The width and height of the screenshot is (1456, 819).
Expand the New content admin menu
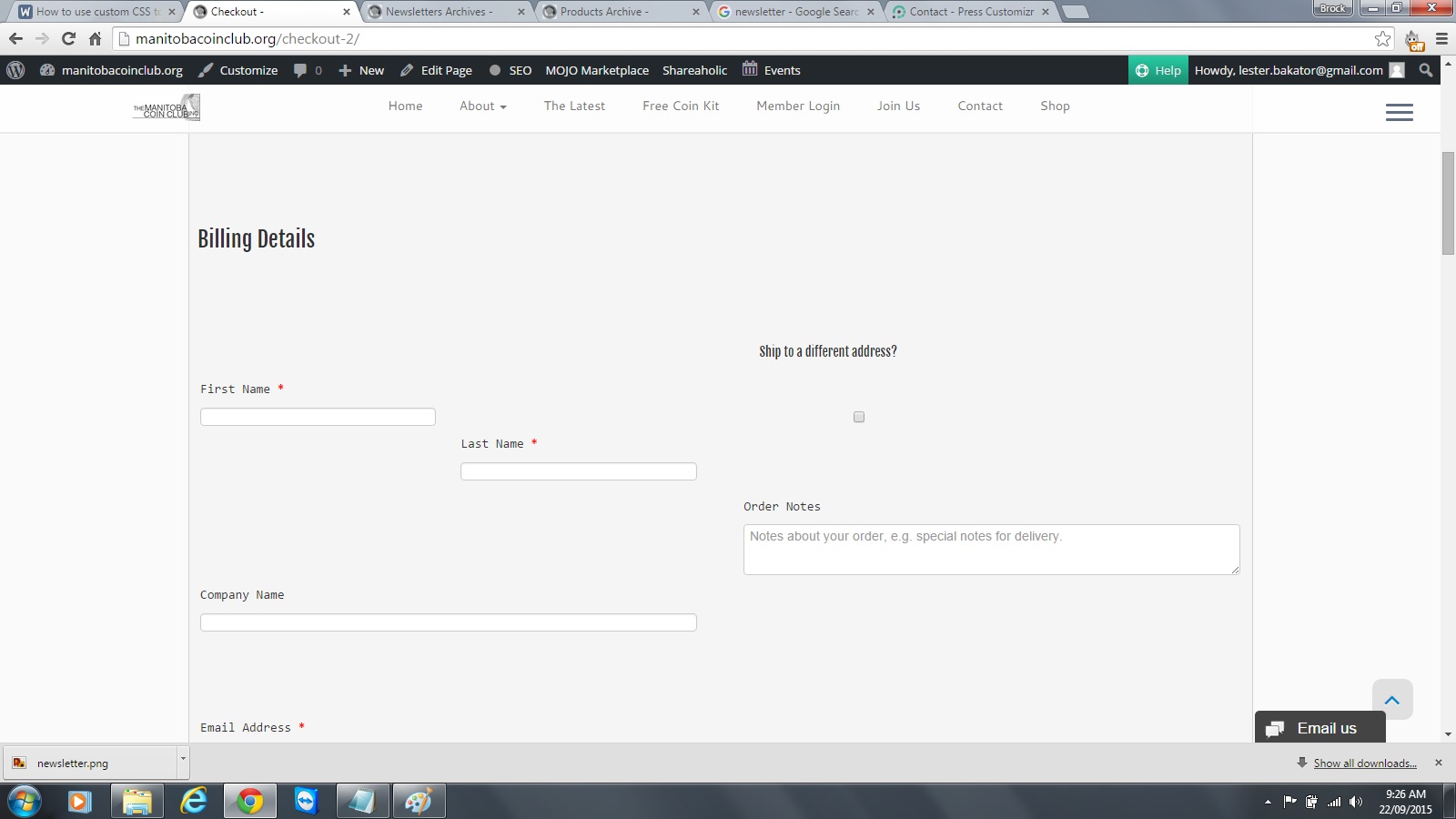pos(361,70)
